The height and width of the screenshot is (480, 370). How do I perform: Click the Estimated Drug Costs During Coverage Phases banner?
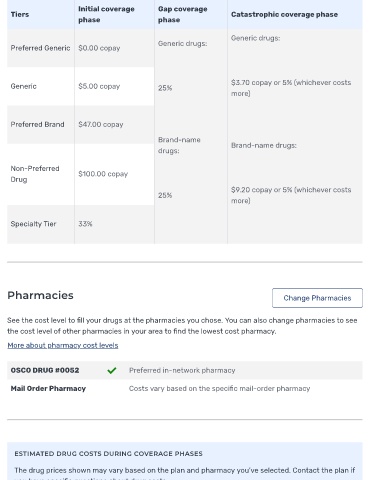(x=185, y=461)
